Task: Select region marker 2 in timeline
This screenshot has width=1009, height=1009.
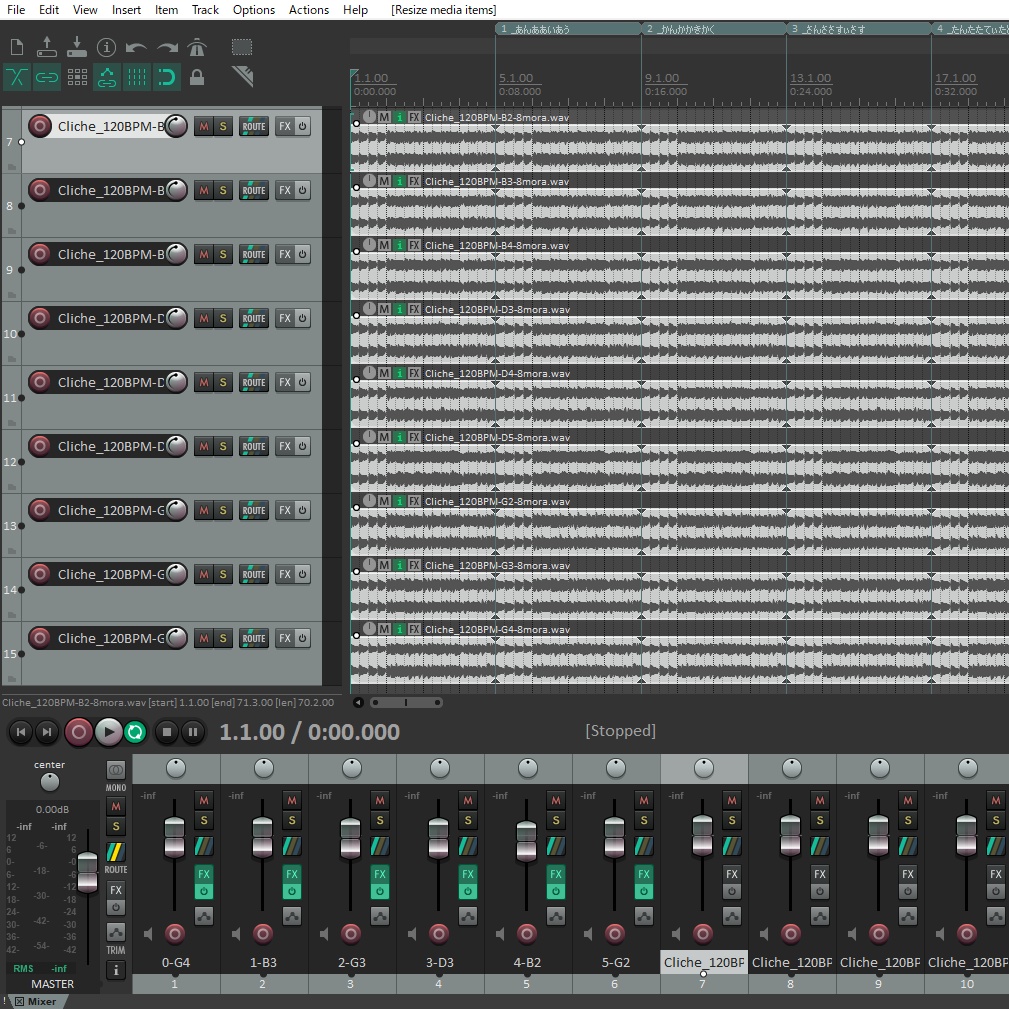Action: pos(714,29)
